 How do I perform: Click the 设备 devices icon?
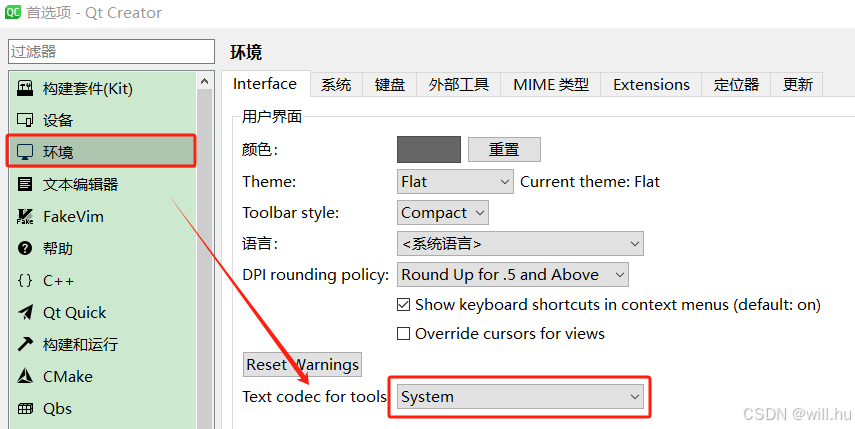click(25, 120)
